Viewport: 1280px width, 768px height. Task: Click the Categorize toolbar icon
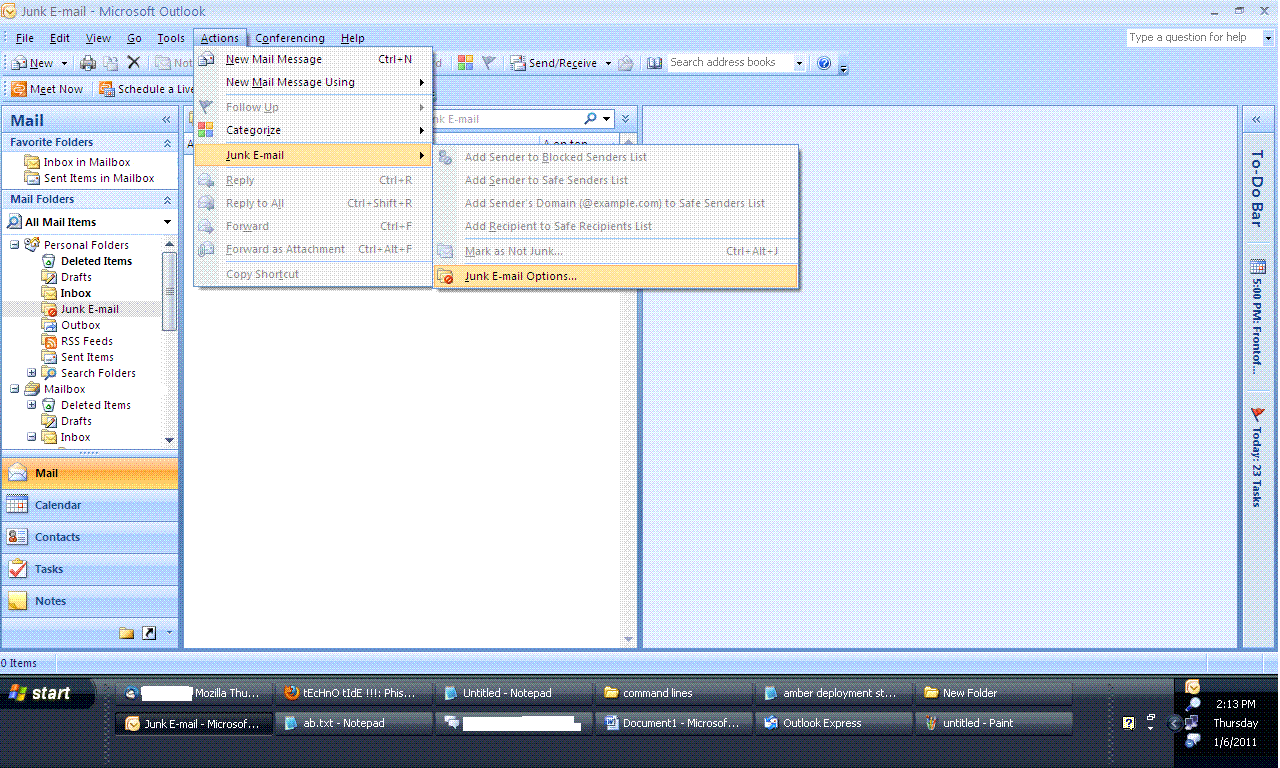(x=466, y=63)
